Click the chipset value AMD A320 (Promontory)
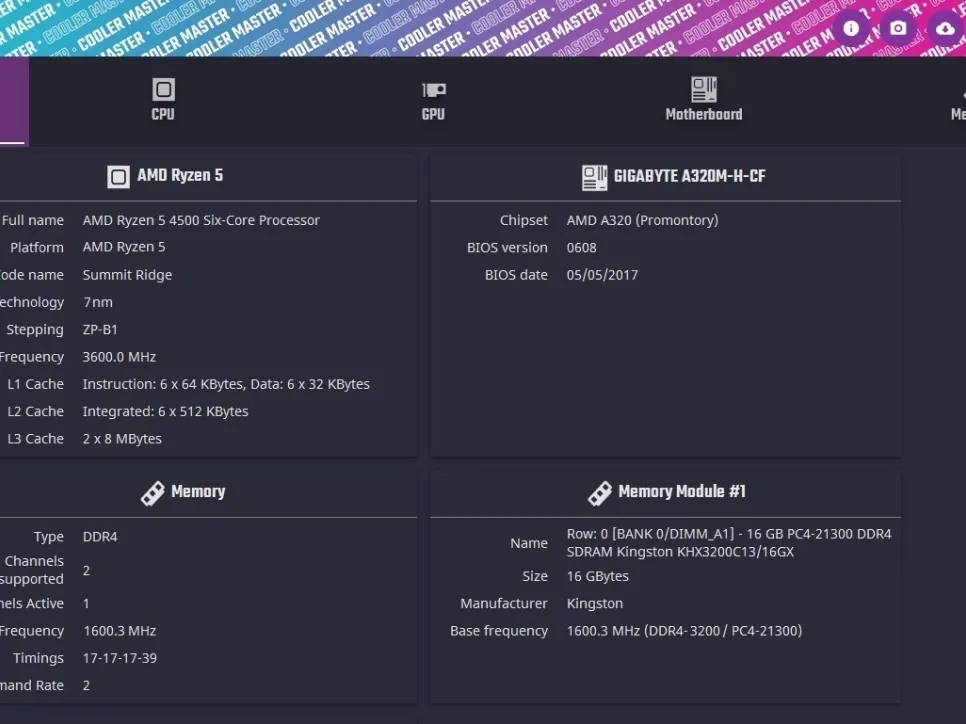 point(643,220)
